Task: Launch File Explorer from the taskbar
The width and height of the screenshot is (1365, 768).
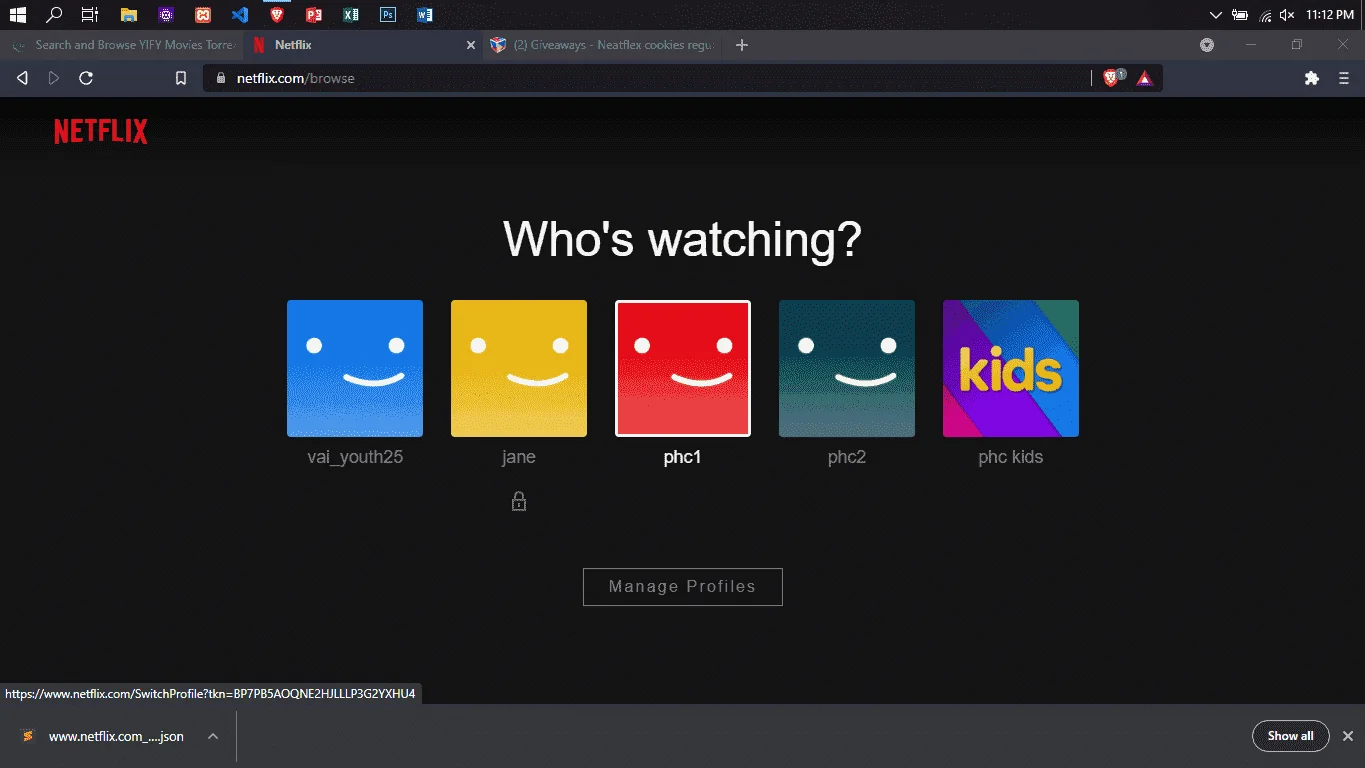Action: [x=128, y=15]
